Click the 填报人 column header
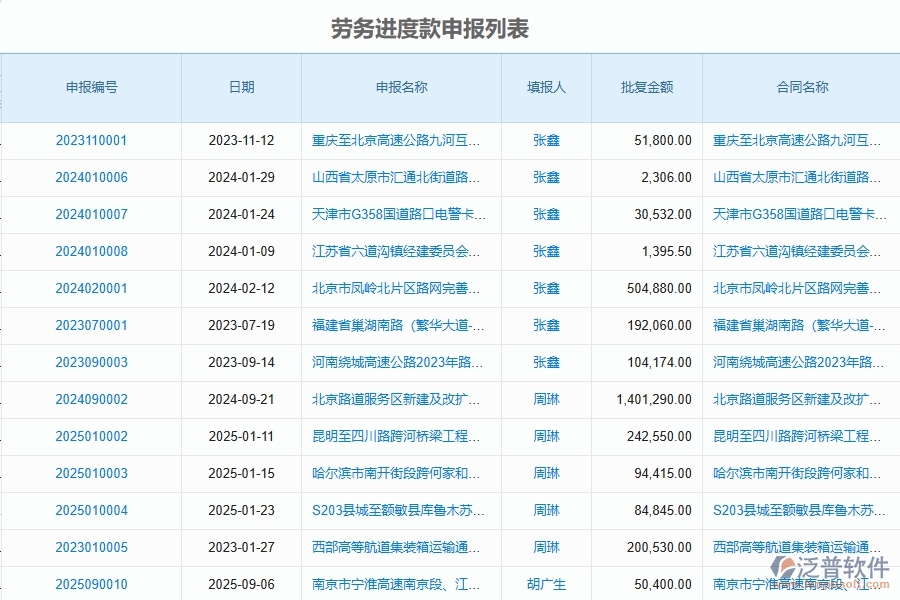Screen dimensions: 900x600 coord(546,87)
